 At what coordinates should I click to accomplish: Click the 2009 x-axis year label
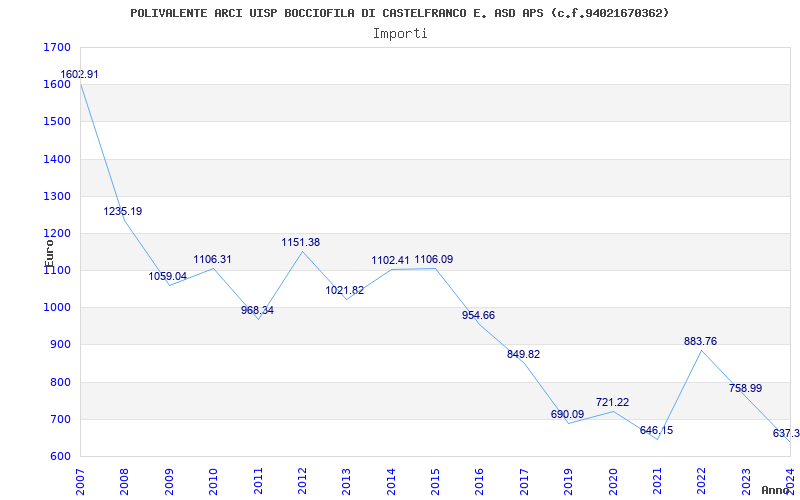click(169, 481)
